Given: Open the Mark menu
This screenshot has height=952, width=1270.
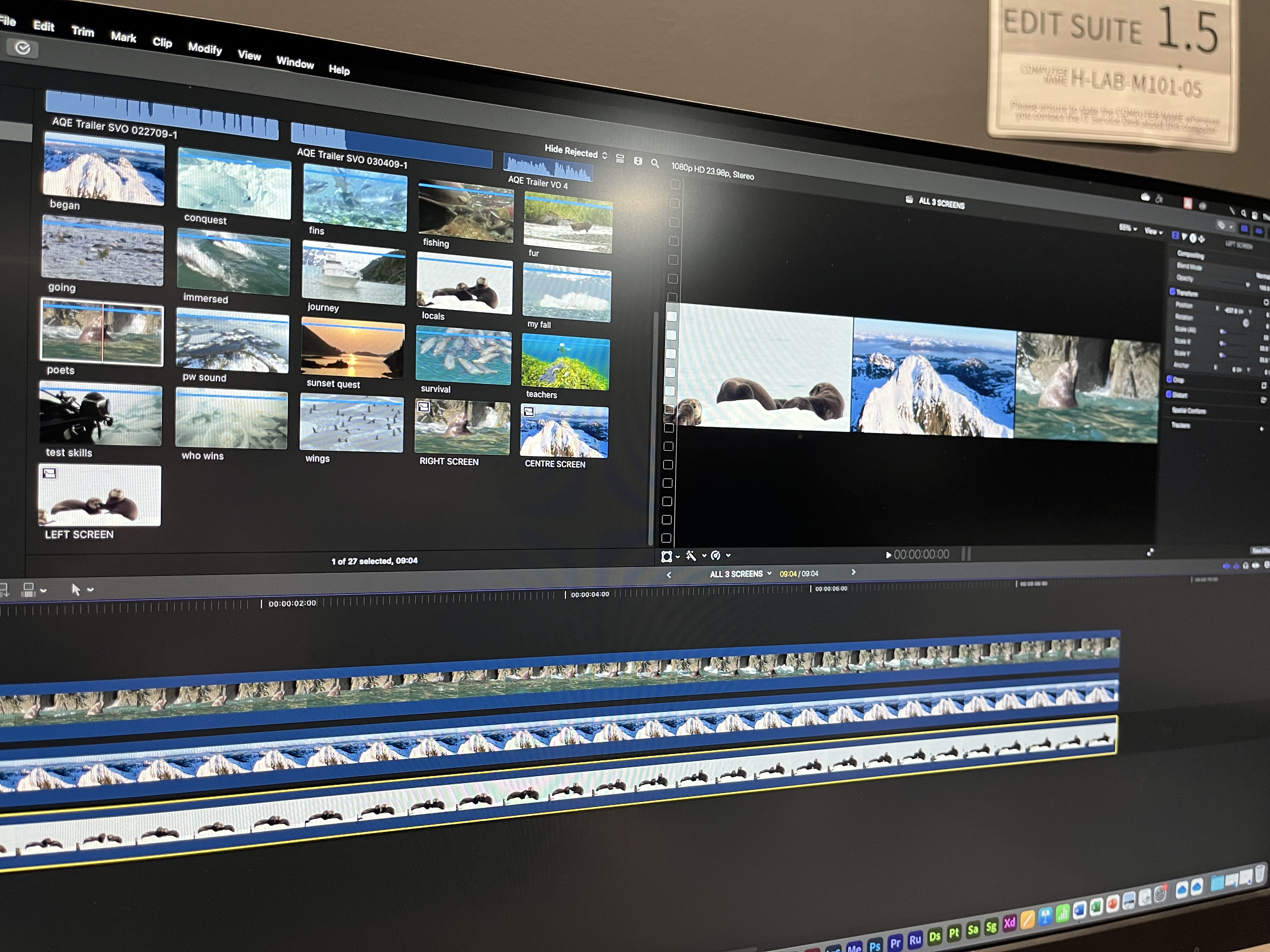Looking at the screenshot, I should click(123, 37).
